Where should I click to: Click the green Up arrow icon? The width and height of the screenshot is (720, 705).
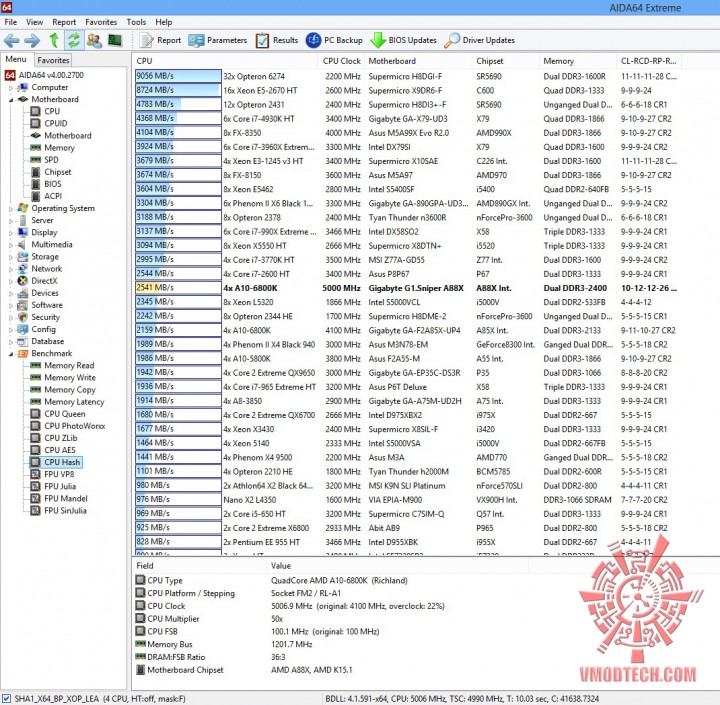54,40
